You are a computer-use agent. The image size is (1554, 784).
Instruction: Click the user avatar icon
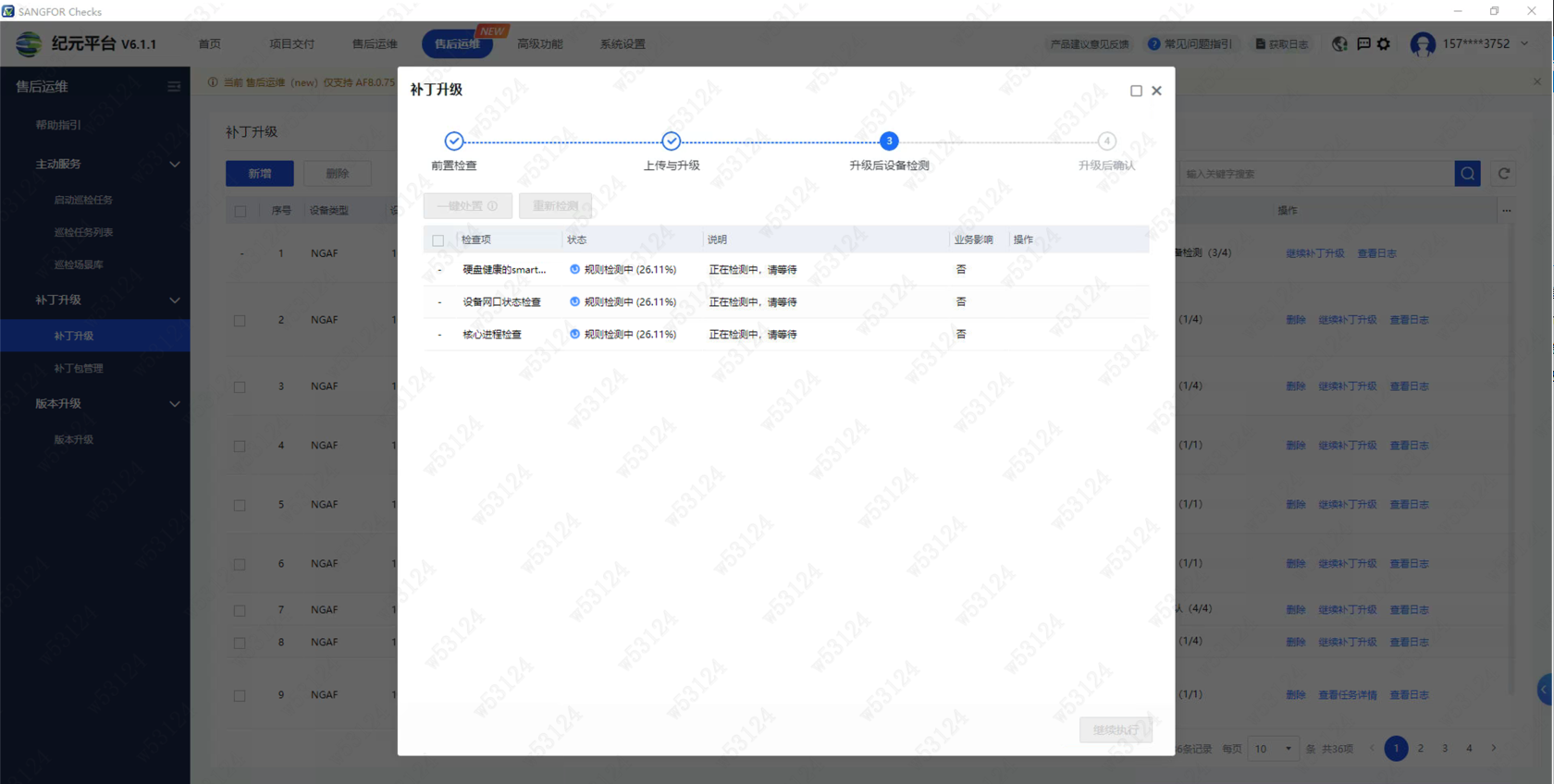[1423, 43]
